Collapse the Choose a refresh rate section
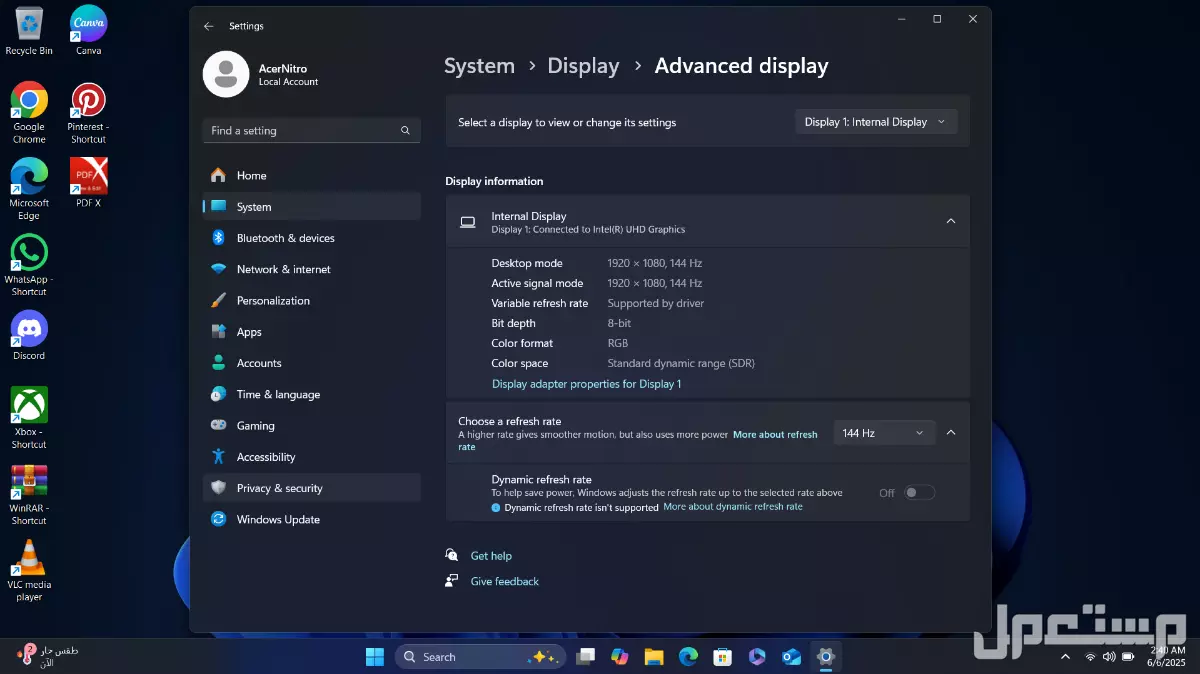 (x=951, y=433)
